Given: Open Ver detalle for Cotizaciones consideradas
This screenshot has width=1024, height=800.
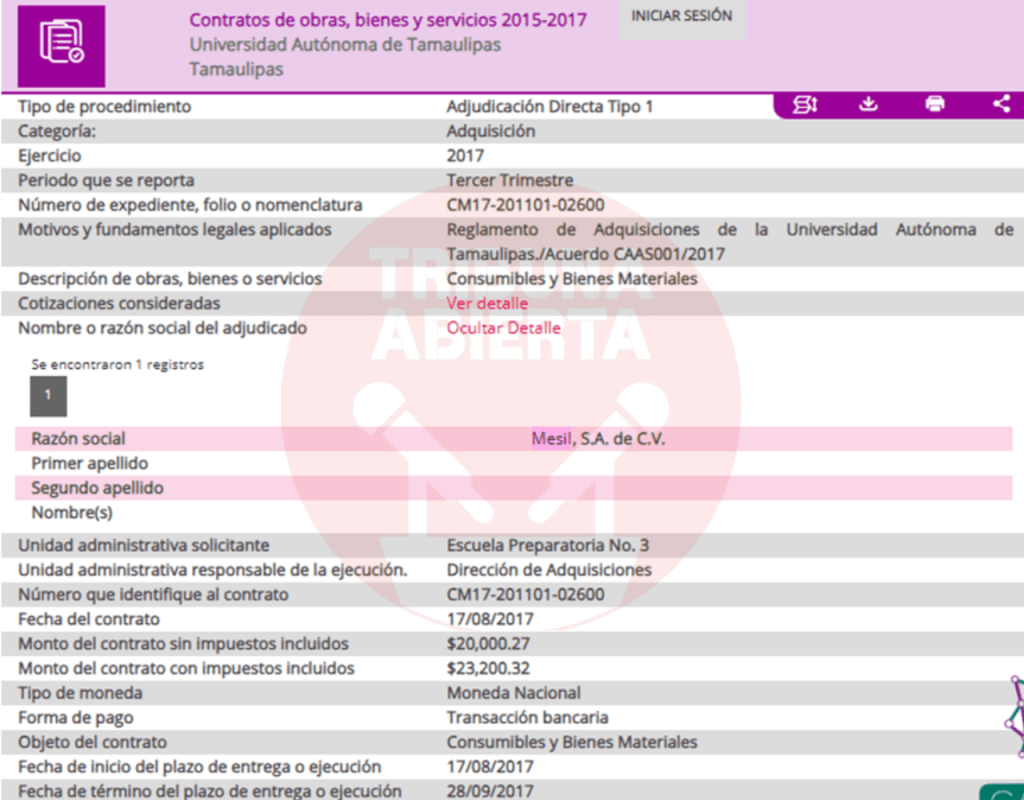Looking at the screenshot, I should pos(487,304).
